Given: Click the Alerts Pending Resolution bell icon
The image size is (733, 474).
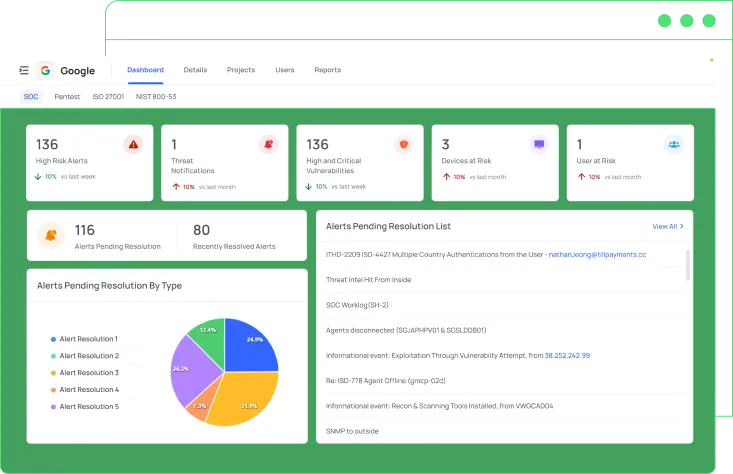Looking at the screenshot, I should pyautogui.click(x=49, y=235).
